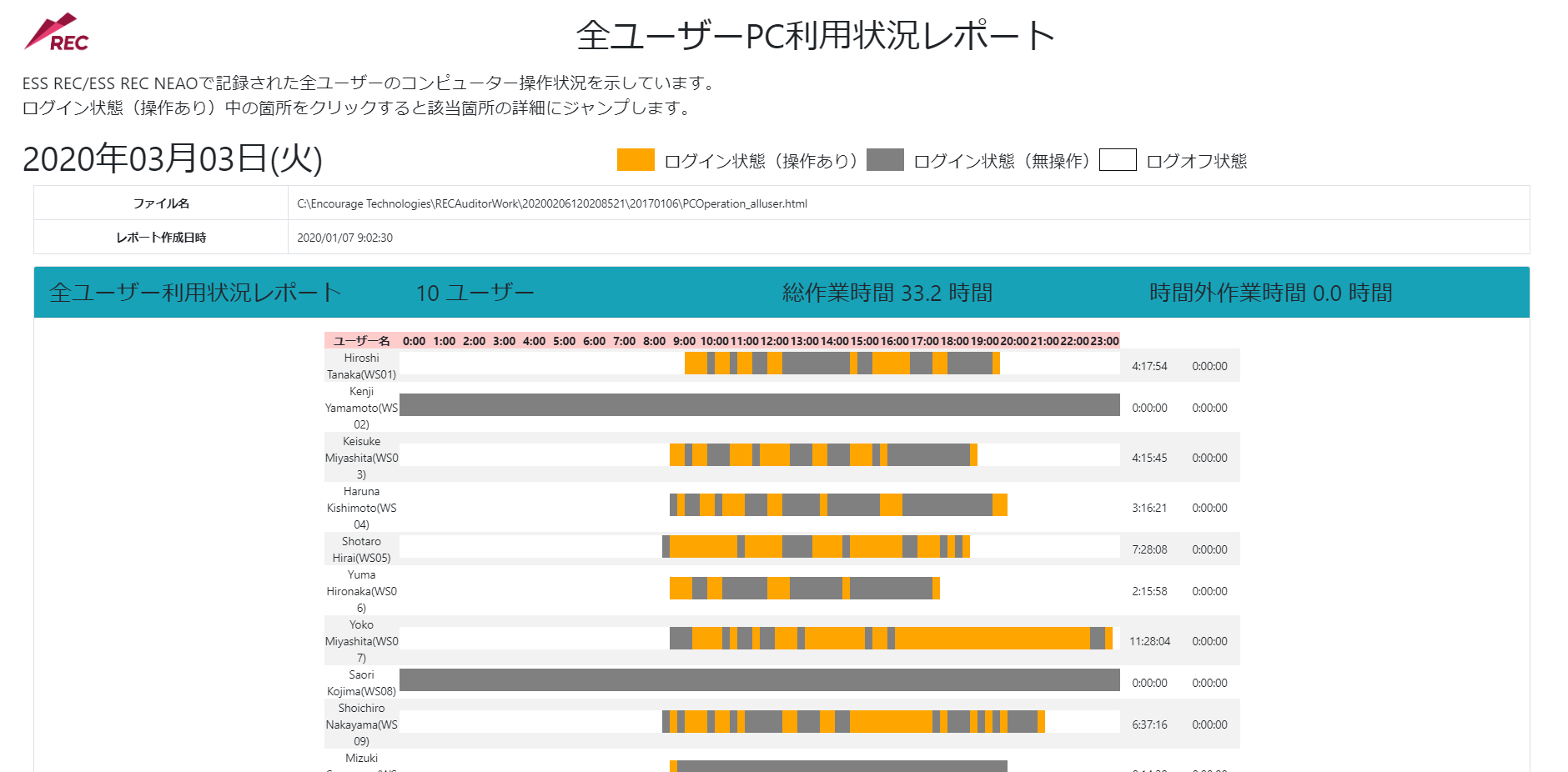Click Yoko Miyashita's long orange afternoon segment
Viewport: 1568px width, 772px height.
click(993, 638)
